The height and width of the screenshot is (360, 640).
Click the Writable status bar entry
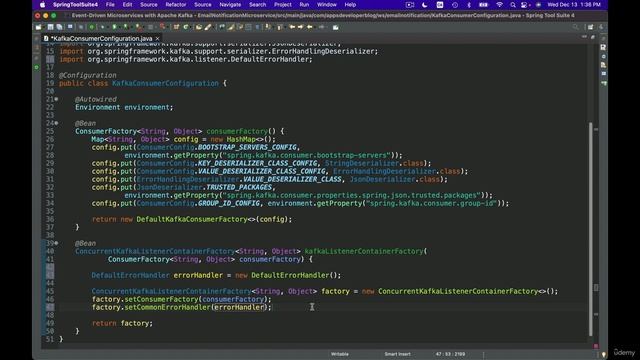340,354
